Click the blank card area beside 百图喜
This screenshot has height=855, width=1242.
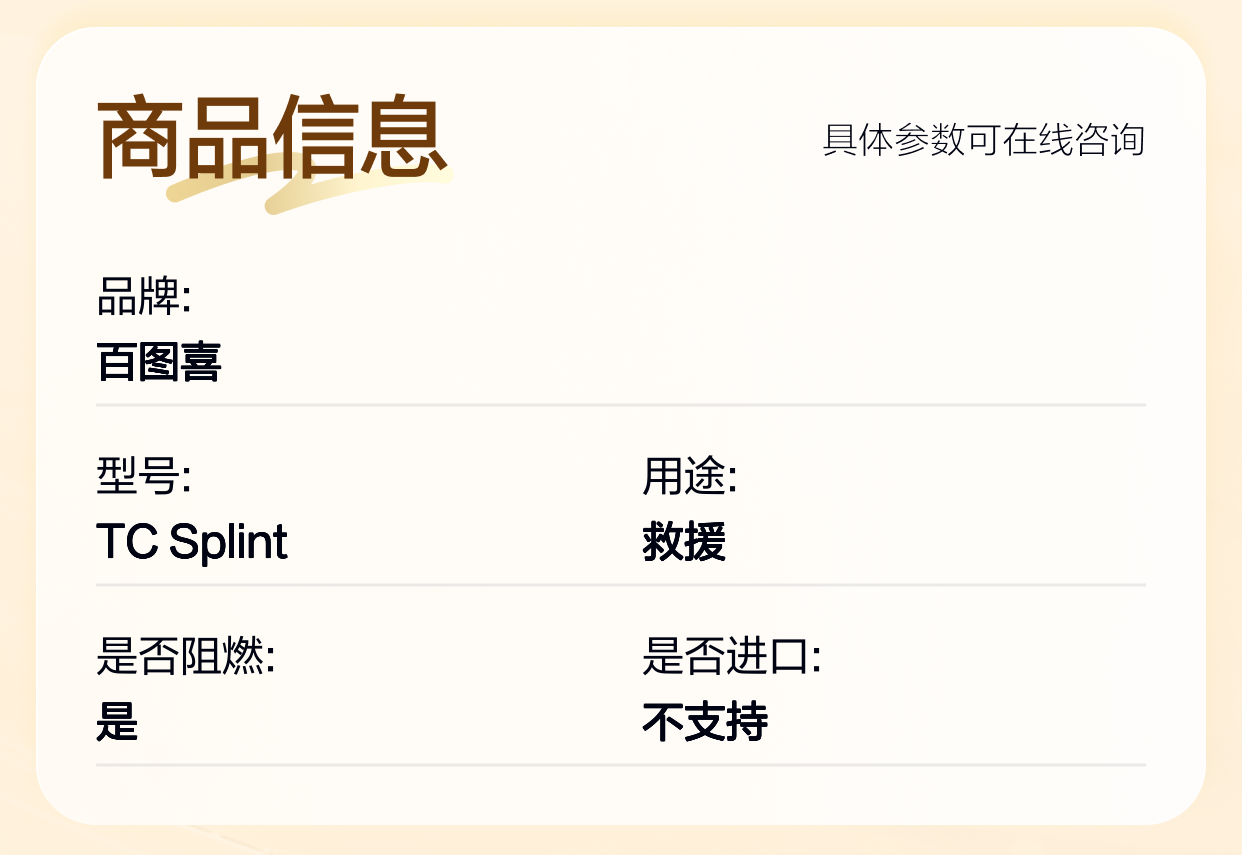click(x=680, y=340)
